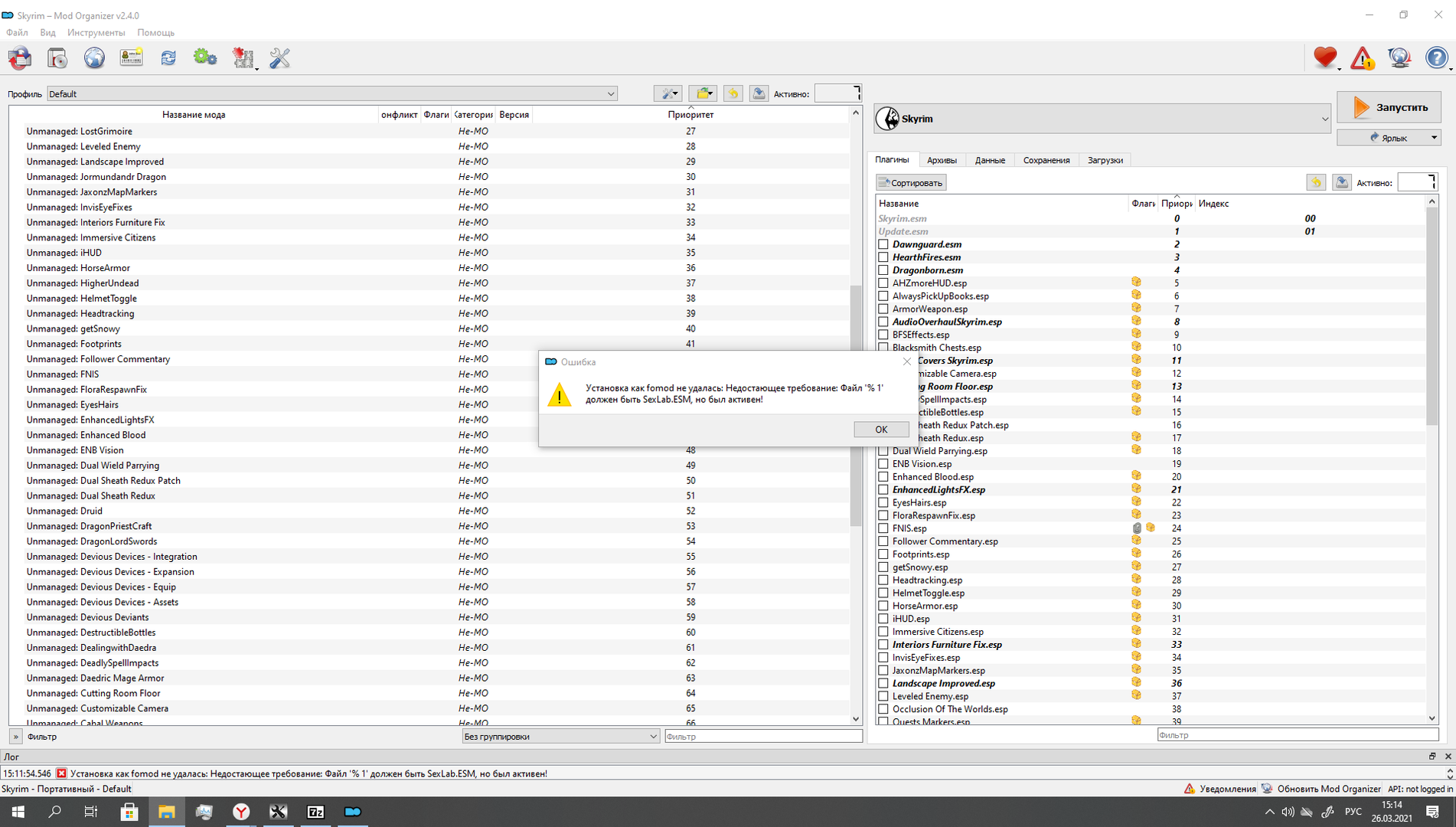This screenshot has height=827, width=1456.
Task: Open Nexus globe icon in toolbar
Action: pos(94,58)
